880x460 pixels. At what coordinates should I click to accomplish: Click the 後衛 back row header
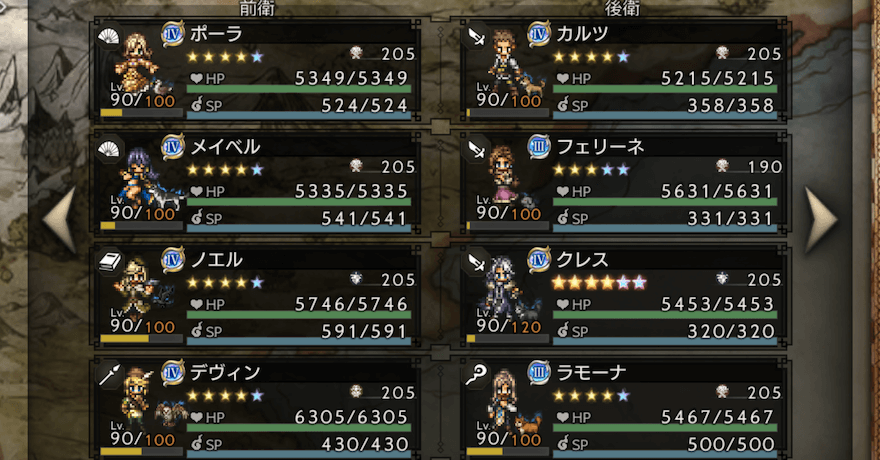(x=622, y=8)
